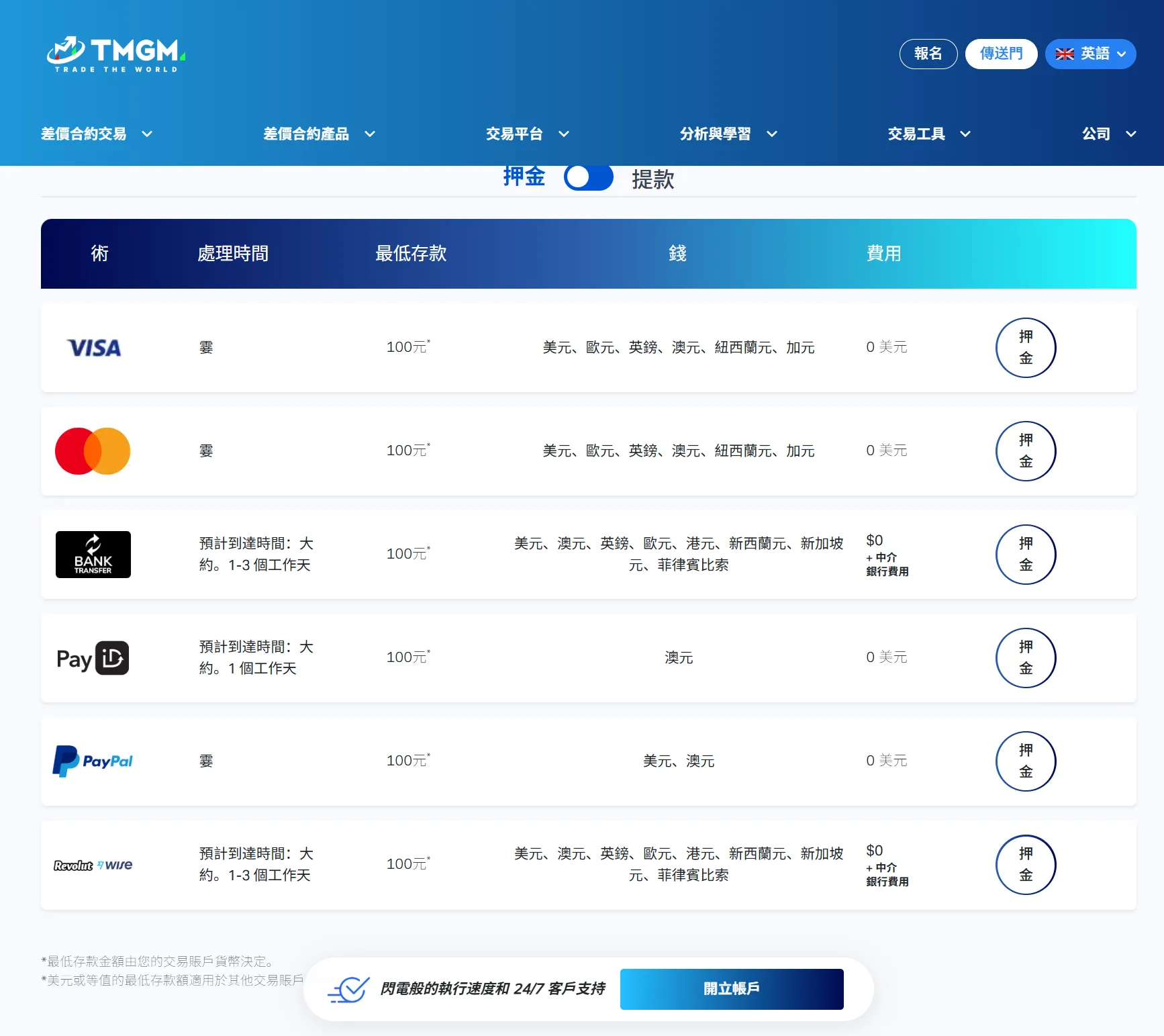This screenshot has width=1164, height=1036.
Task: Click the 開立帳戶 open account button
Action: click(732, 989)
